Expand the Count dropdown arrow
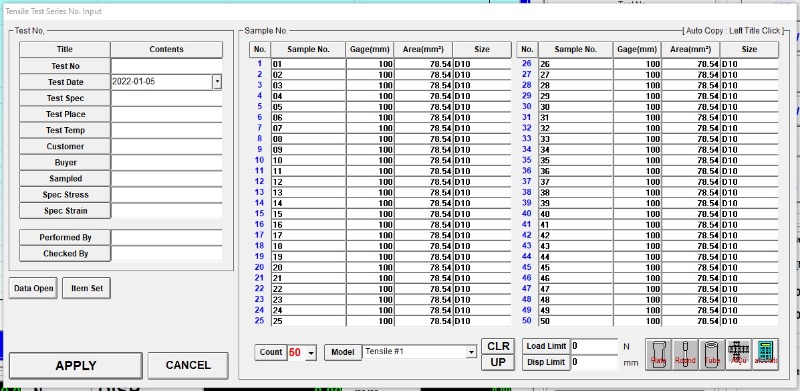Image resolution: width=800 pixels, height=391 pixels. click(x=311, y=352)
